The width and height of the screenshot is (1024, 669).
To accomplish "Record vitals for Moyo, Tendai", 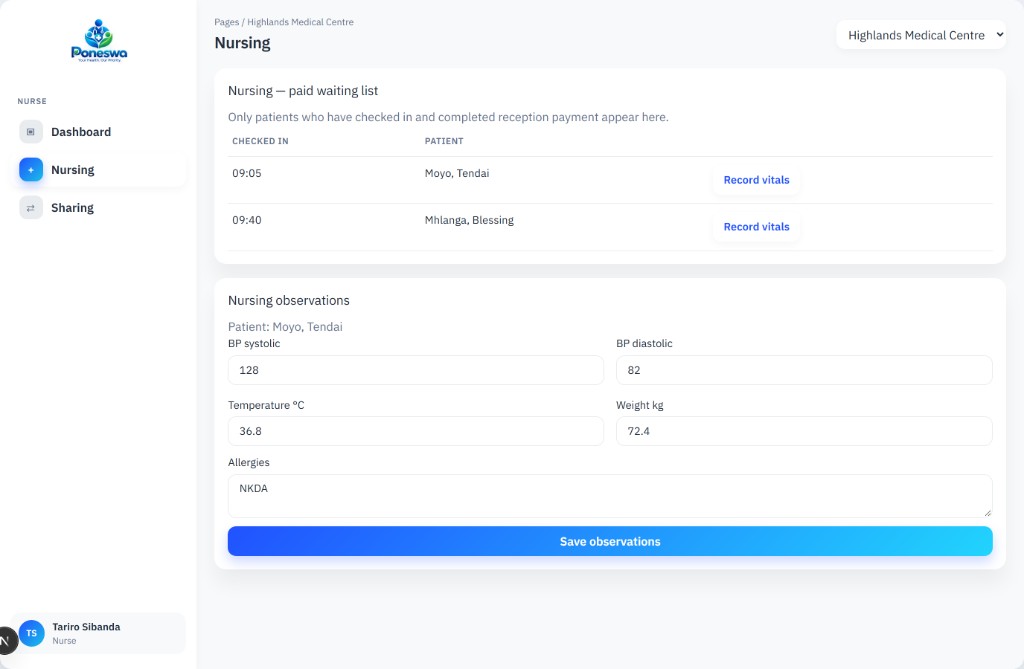I will (756, 180).
